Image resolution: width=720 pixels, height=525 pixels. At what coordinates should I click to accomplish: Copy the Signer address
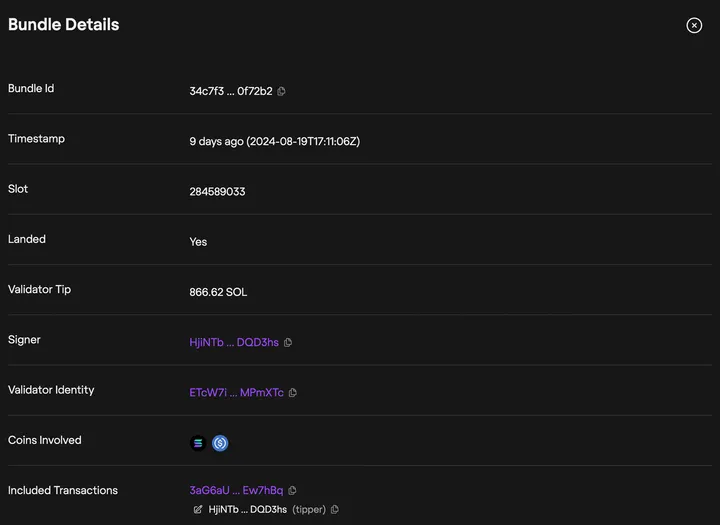[288, 342]
